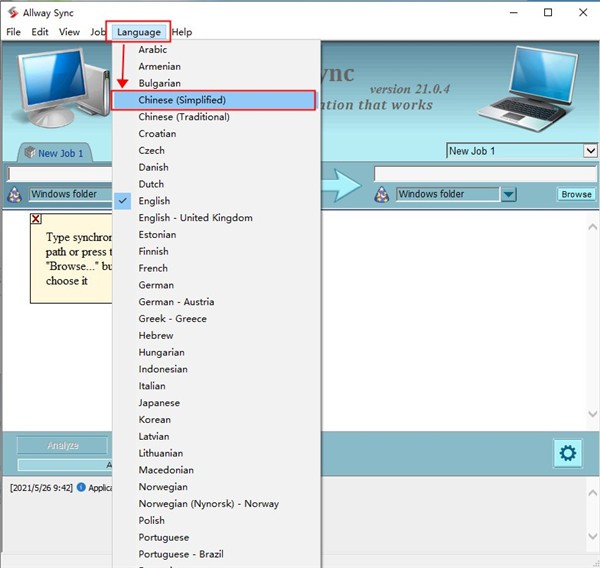
Task: Click the blue info icon in log
Action: tap(81, 488)
